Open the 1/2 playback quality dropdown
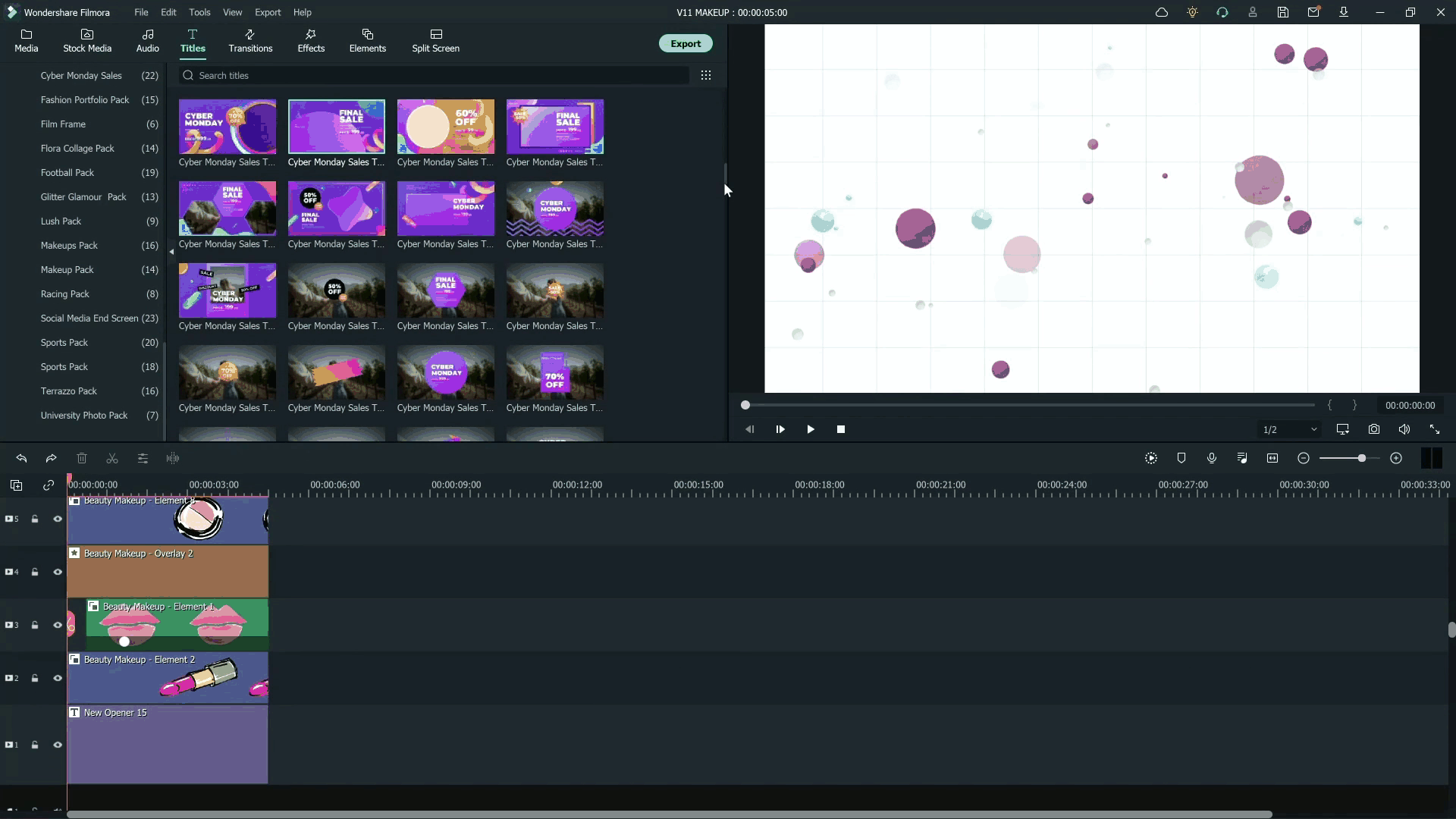Image resolution: width=1456 pixels, height=819 pixels. [1289, 430]
